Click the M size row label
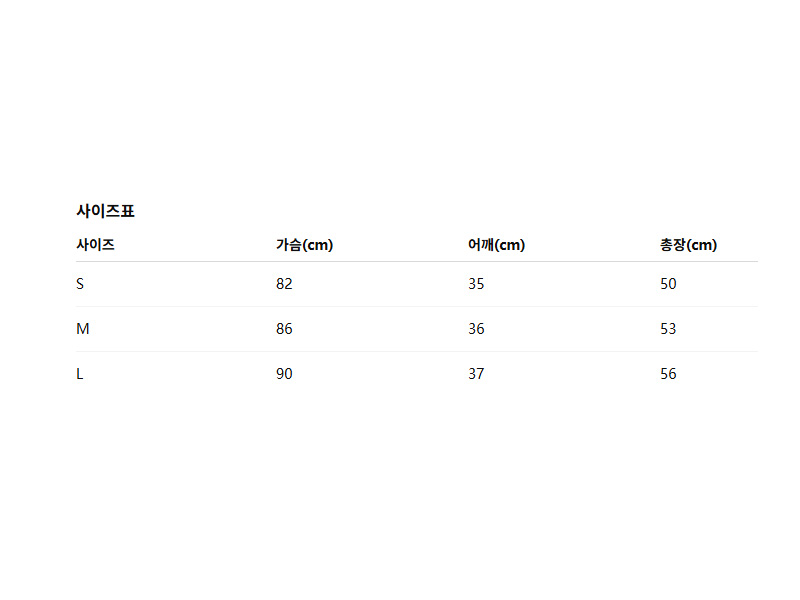Viewport: 800px width, 600px height. click(x=82, y=329)
